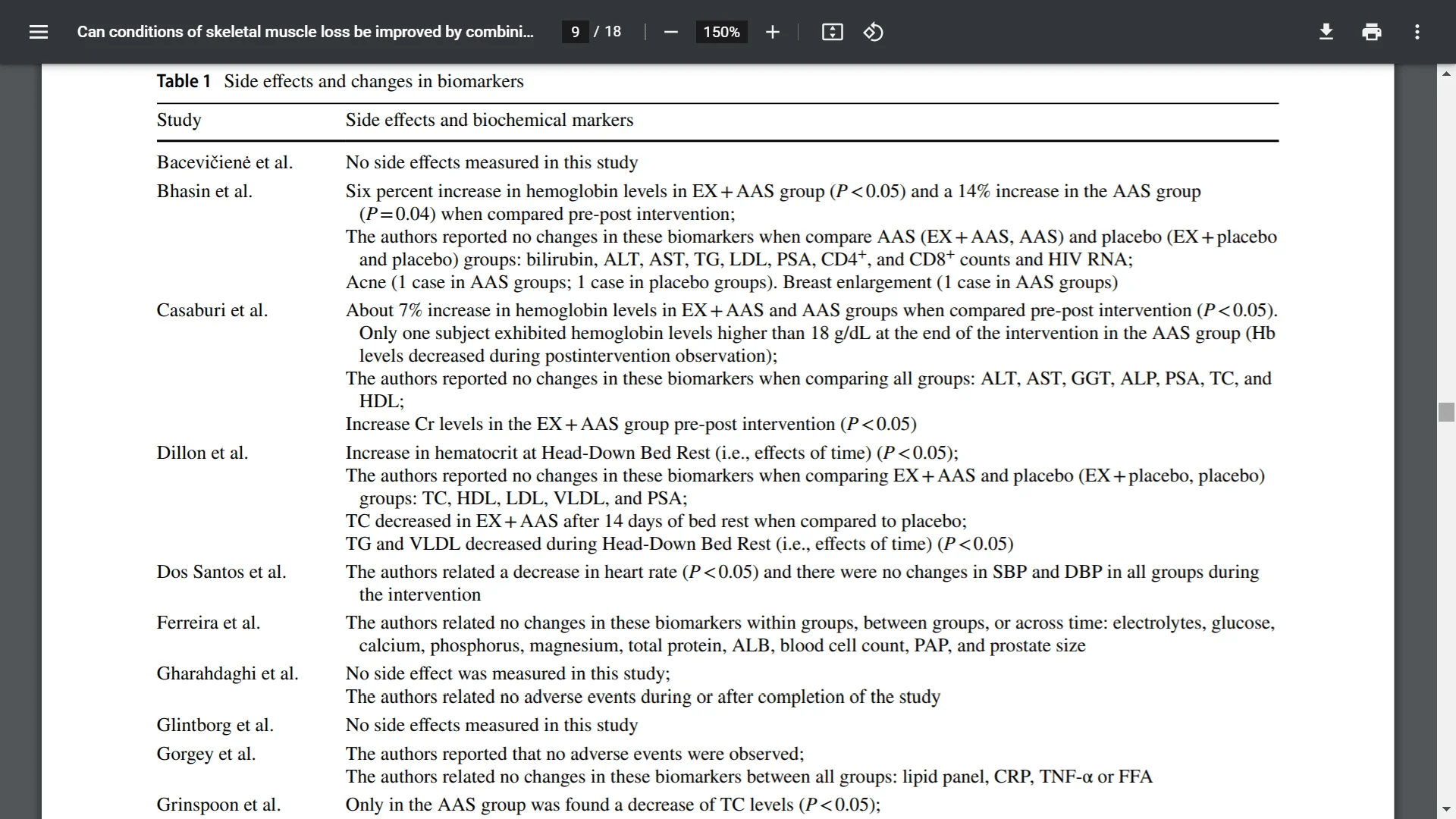The image size is (1456, 819).
Task: Click 'decrease in heart rate' Dos Santos line
Action: coord(802,572)
